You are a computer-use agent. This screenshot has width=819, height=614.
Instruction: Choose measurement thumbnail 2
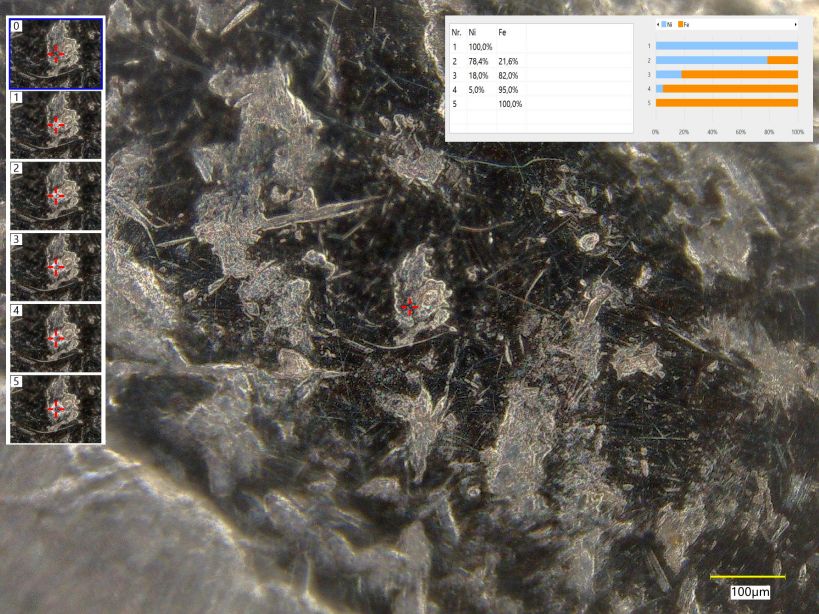tap(56, 195)
